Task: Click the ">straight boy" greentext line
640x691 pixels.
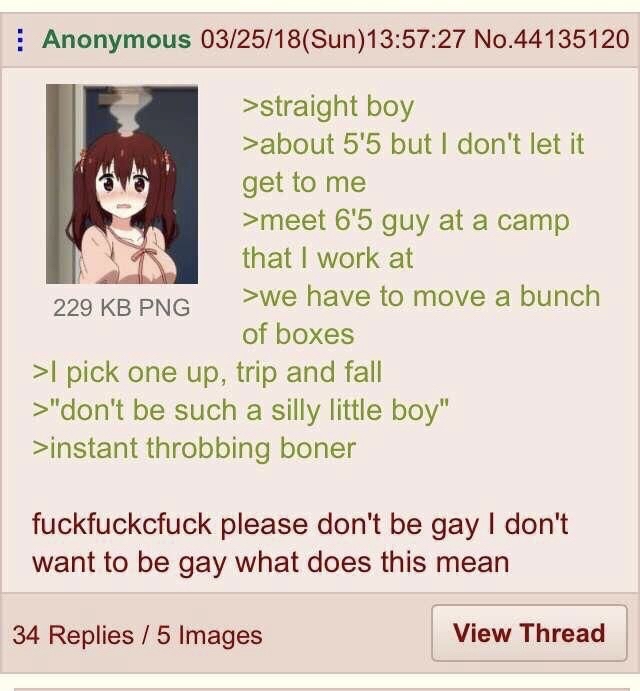Action: (328, 107)
